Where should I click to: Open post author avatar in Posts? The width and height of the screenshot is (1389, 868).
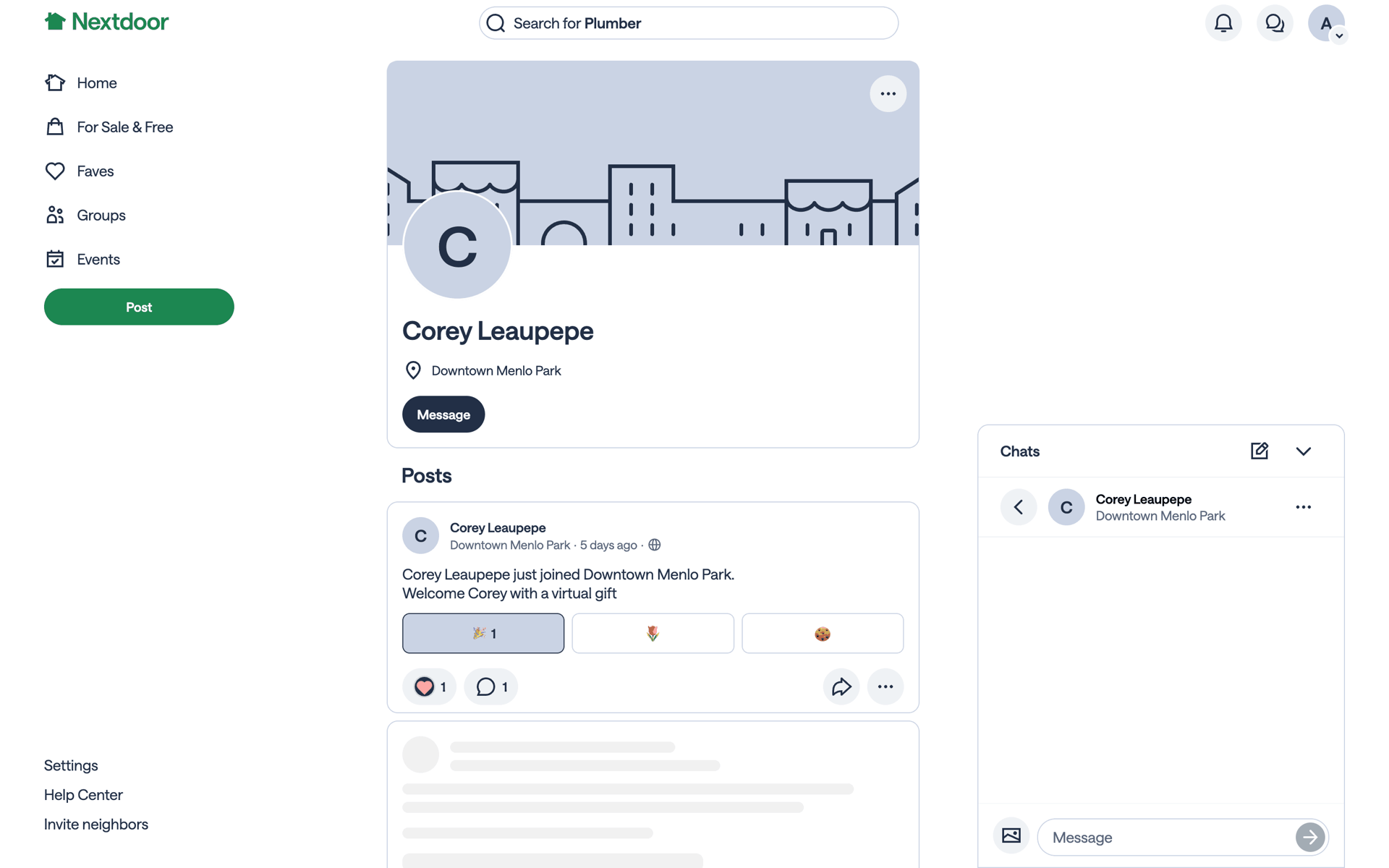[x=420, y=536]
